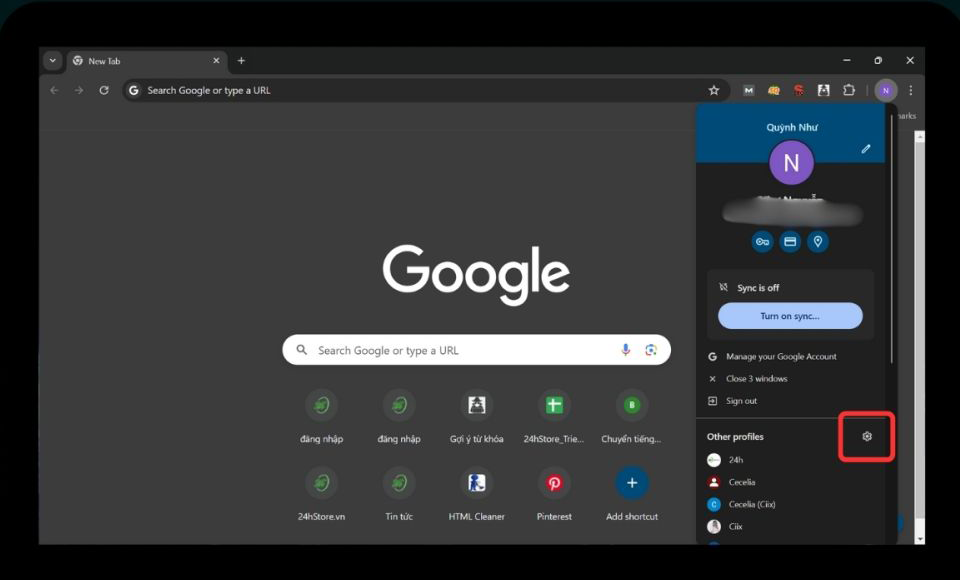
Task: Open the 24hStore_Trie... shortcut
Action: click(554, 416)
